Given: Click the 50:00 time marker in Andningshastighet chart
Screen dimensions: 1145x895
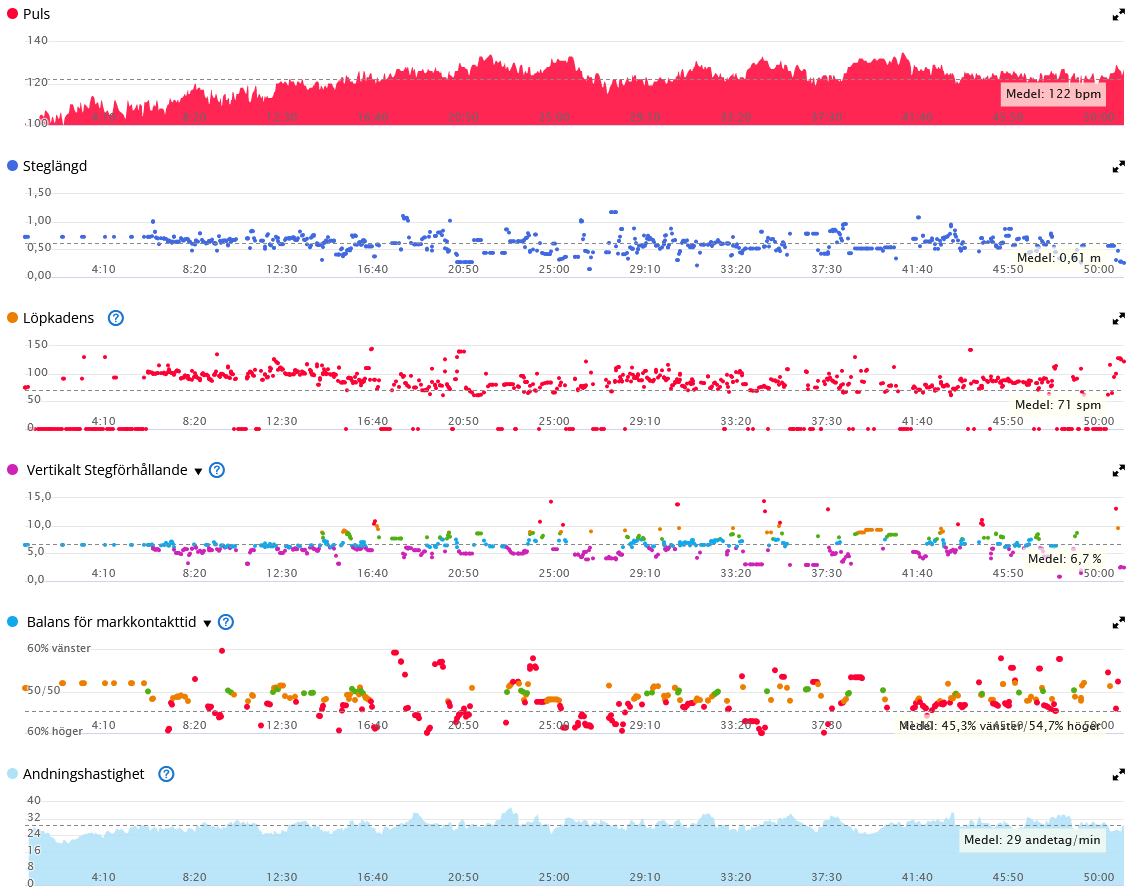Looking at the screenshot, I should point(1099,877).
